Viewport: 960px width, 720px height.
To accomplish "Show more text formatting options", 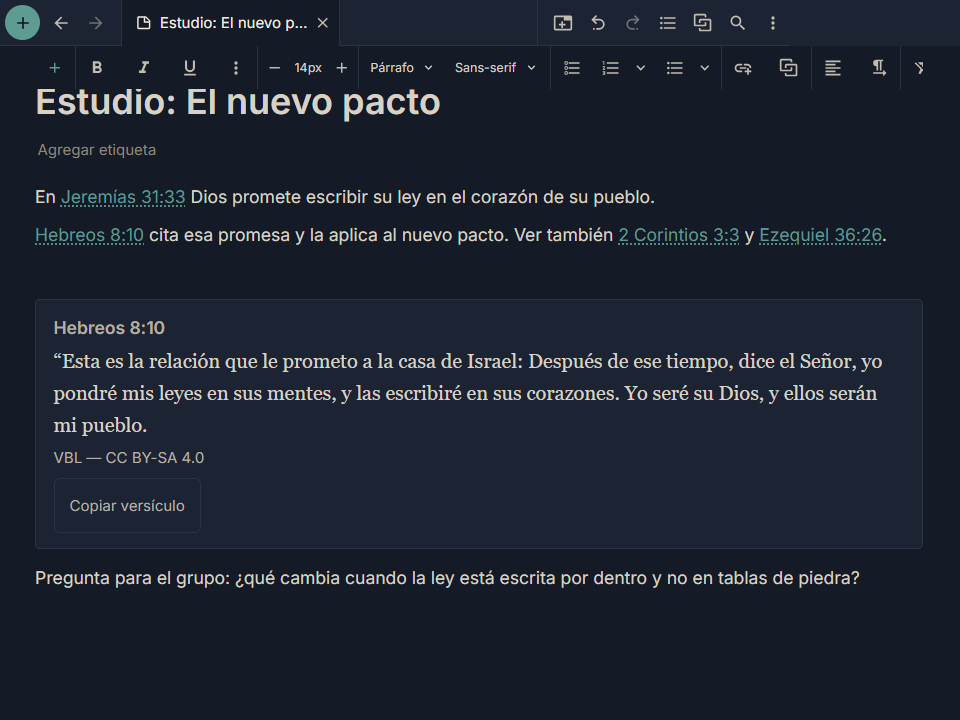I will pyautogui.click(x=236, y=68).
